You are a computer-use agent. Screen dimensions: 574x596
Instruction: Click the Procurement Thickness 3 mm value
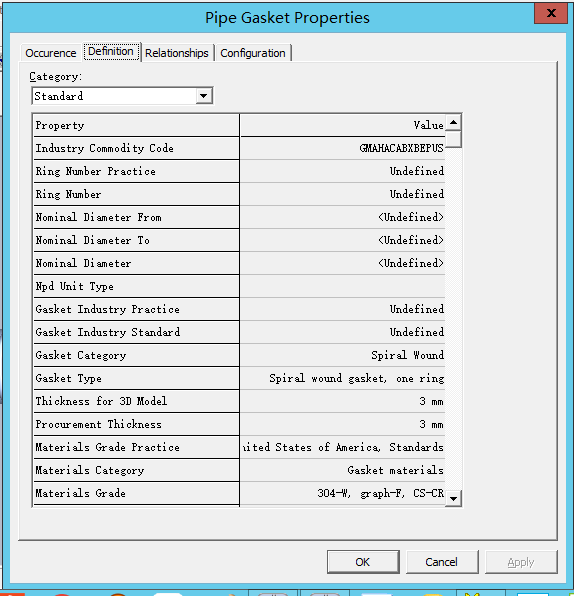tap(342, 424)
